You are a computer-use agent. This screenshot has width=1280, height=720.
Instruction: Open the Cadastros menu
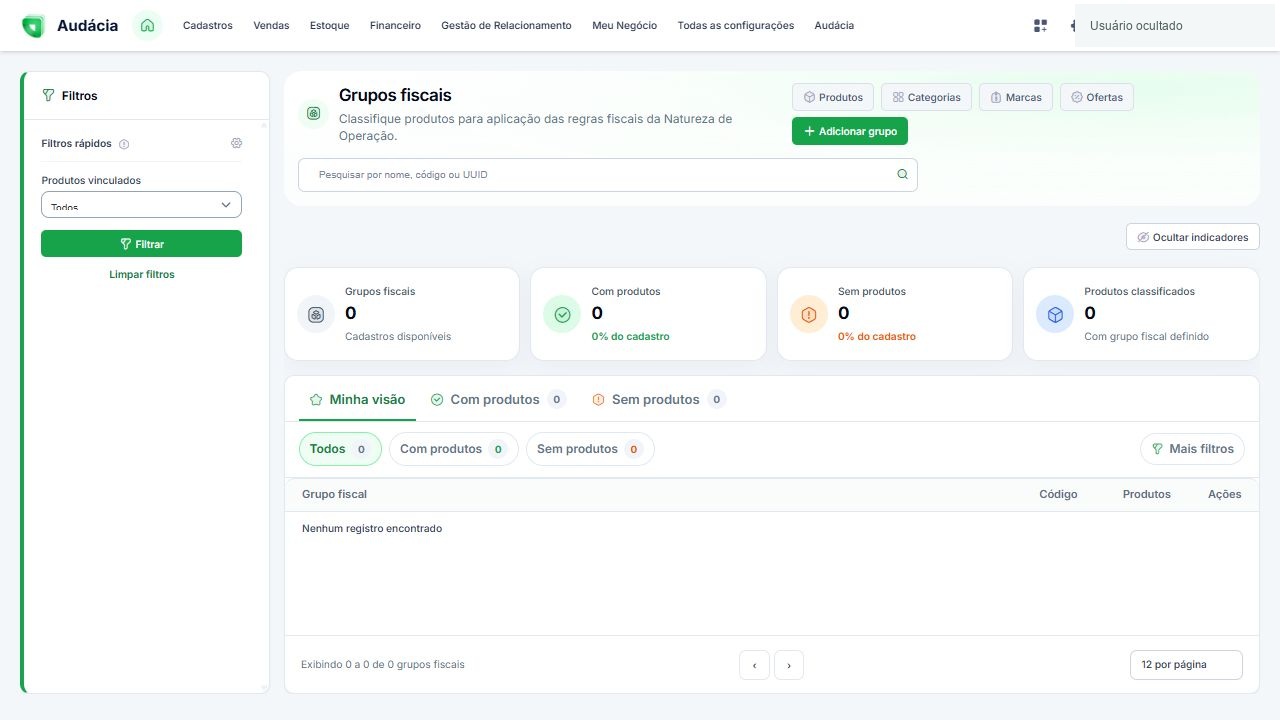tap(208, 26)
